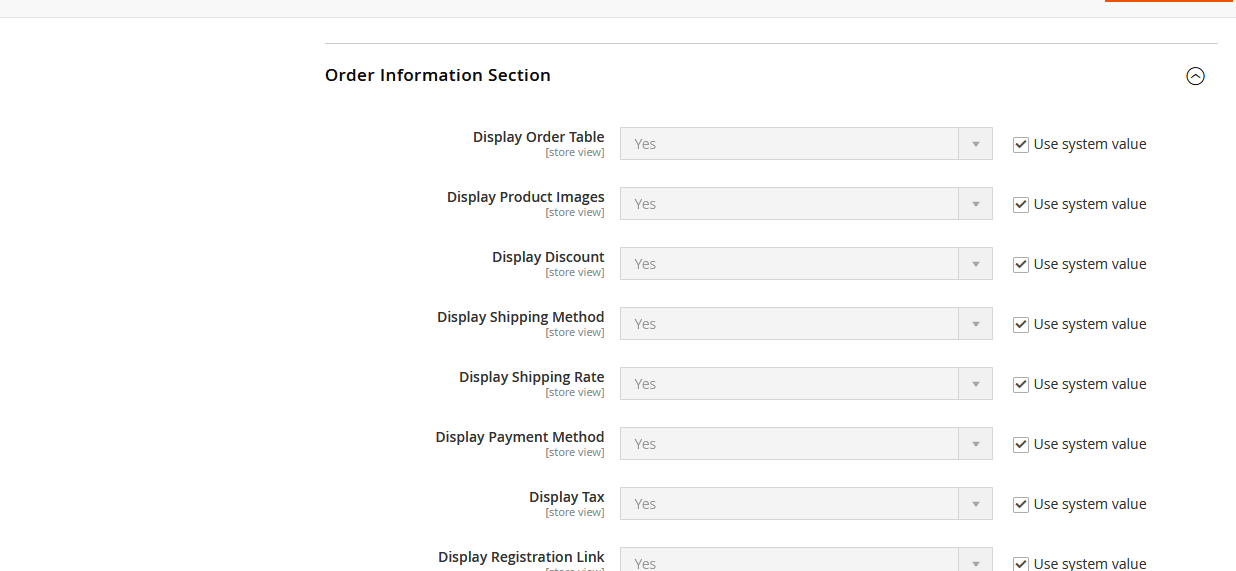This screenshot has height=571, width=1236.
Task: Open the Display Shipping Method dropdown
Action: pyautogui.click(x=805, y=324)
